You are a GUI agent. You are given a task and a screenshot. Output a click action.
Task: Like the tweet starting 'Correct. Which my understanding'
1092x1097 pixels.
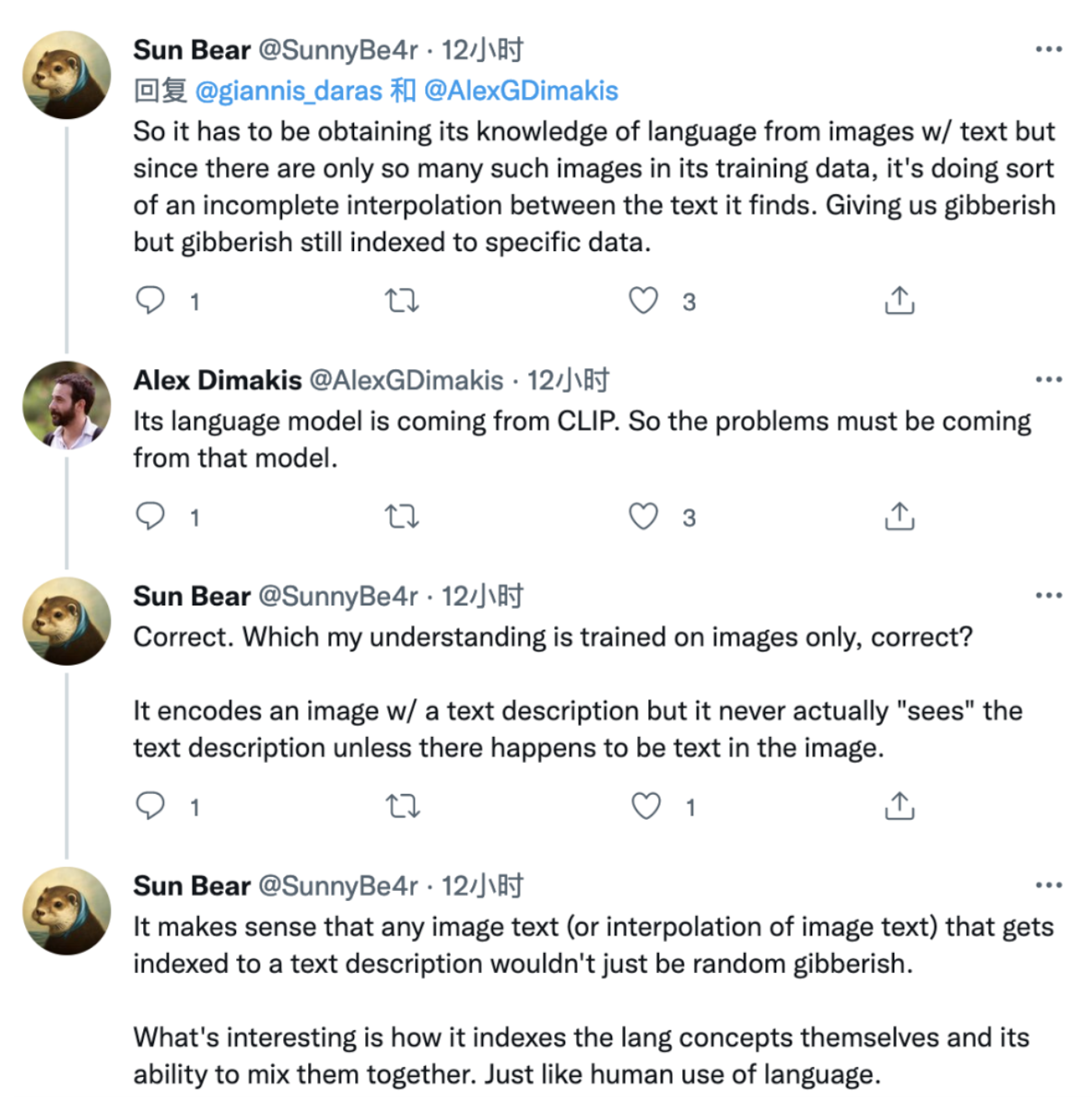[646, 806]
